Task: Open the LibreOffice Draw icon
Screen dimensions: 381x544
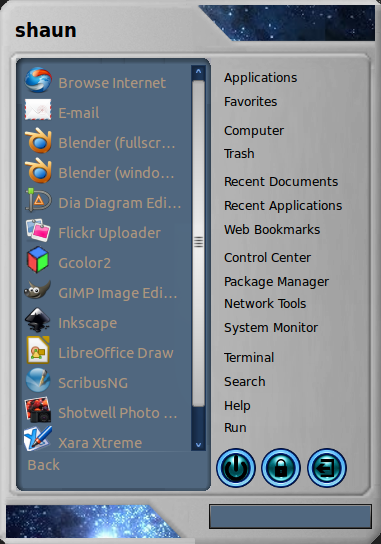Action: point(38,350)
